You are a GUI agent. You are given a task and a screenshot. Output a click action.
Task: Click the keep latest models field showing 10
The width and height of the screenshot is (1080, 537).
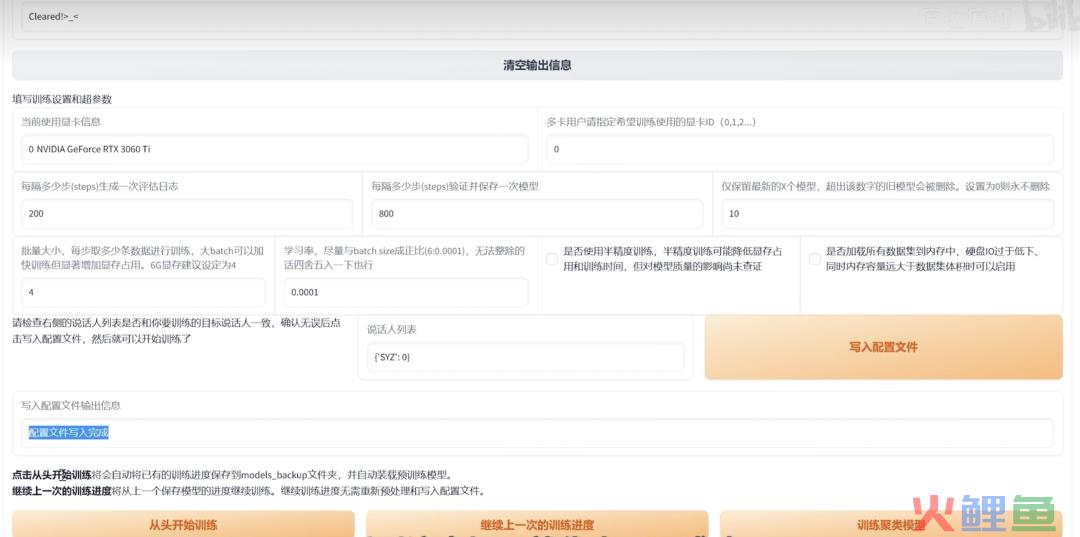887,213
